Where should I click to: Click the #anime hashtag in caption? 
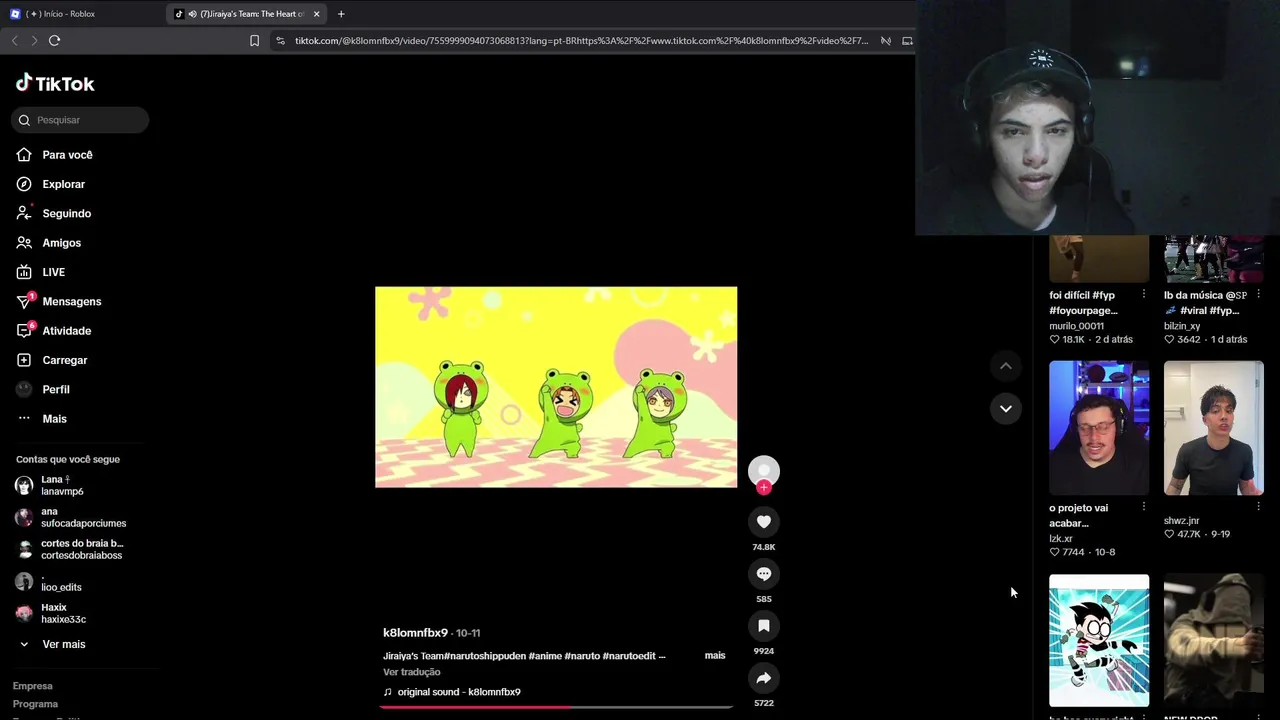pos(545,656)
